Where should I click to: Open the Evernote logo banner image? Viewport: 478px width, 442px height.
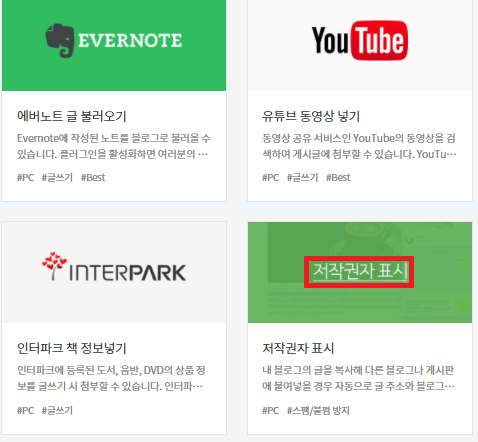coord(114,45)
